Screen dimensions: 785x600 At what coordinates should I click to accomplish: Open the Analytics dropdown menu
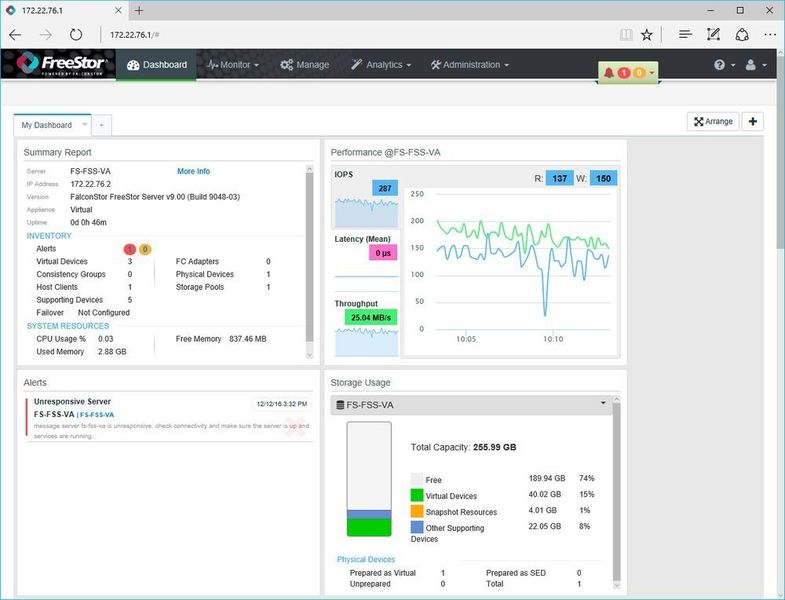point(381,65)
